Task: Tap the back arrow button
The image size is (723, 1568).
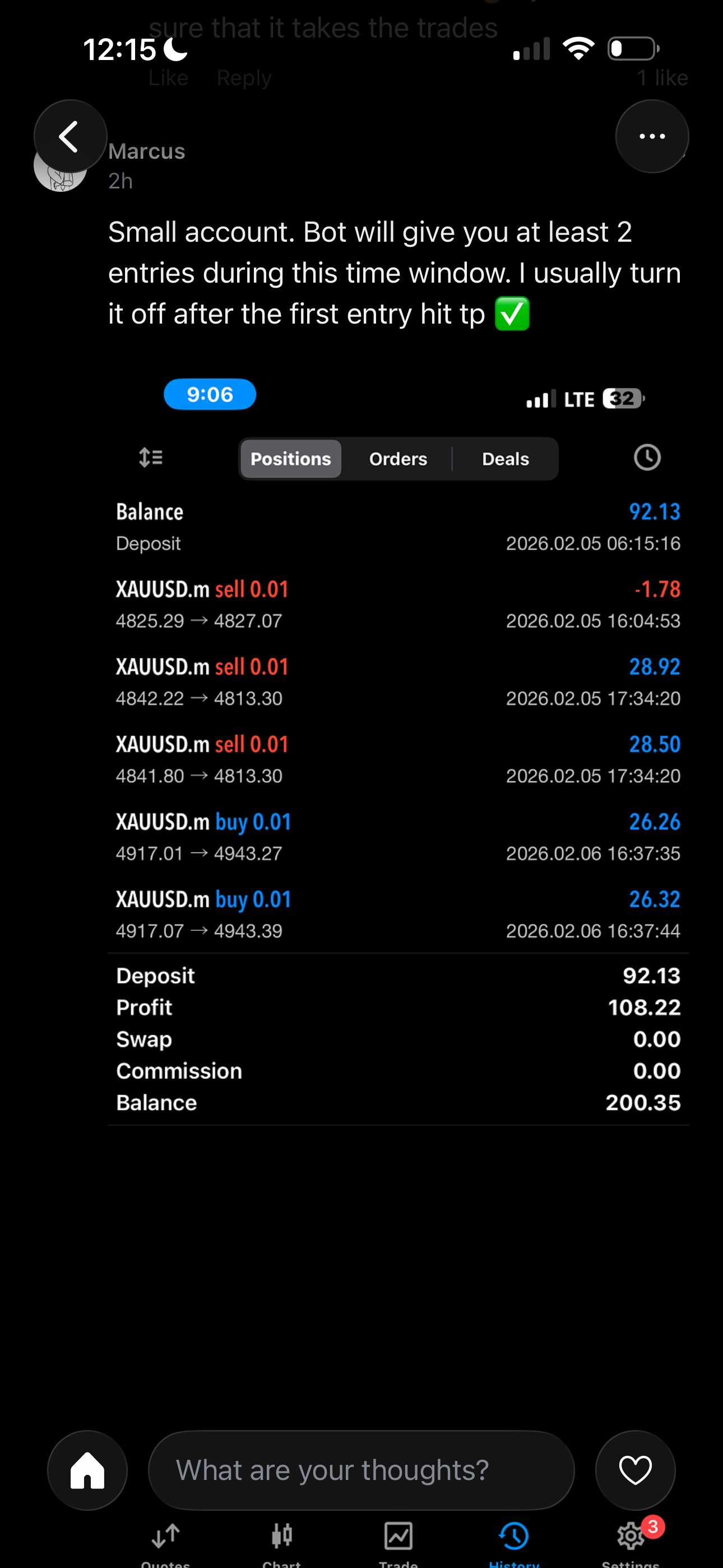Action: pyautogui.click(x=70, y=136)
